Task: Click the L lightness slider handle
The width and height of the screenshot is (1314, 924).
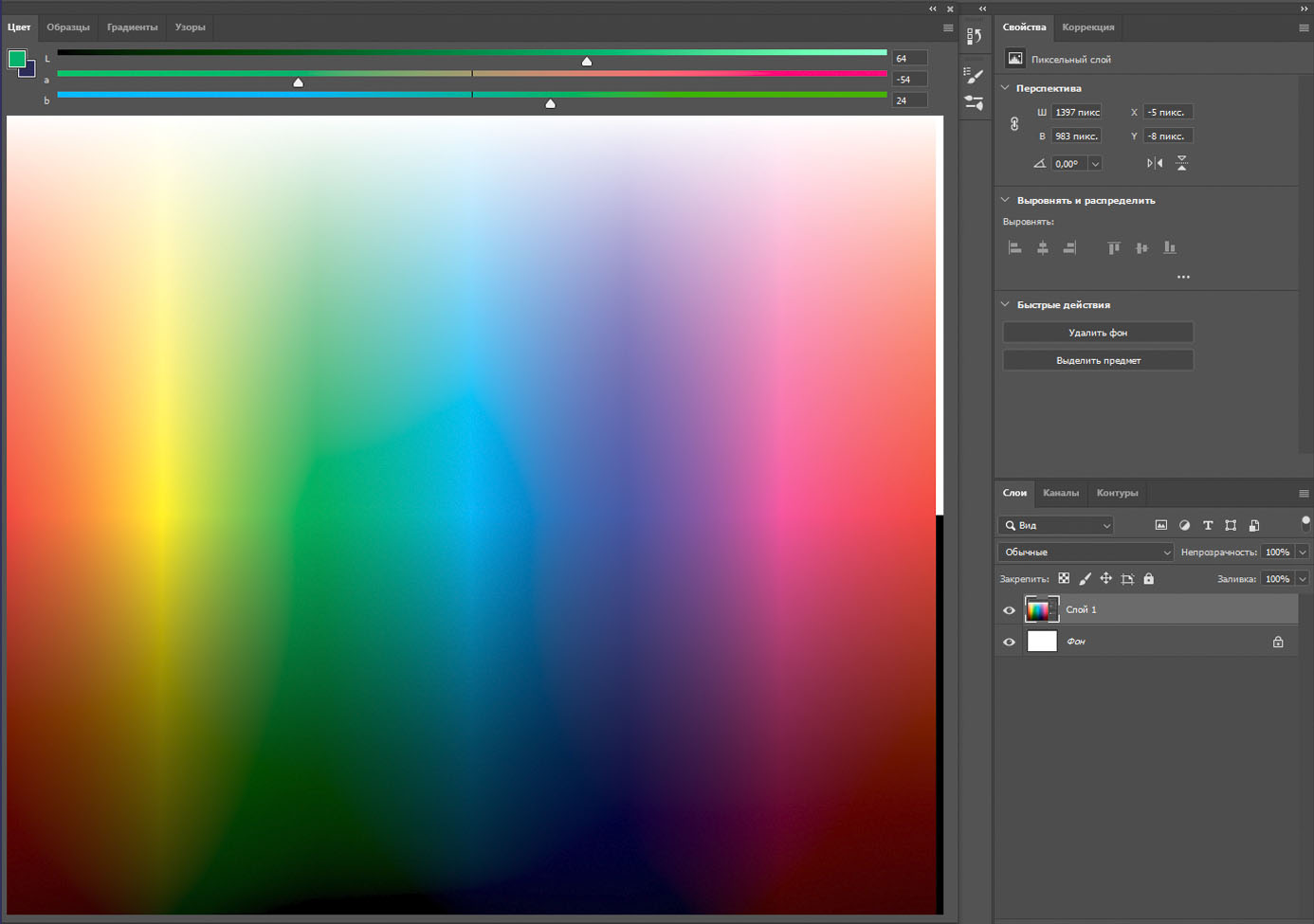Action: (x=587, y=62)
